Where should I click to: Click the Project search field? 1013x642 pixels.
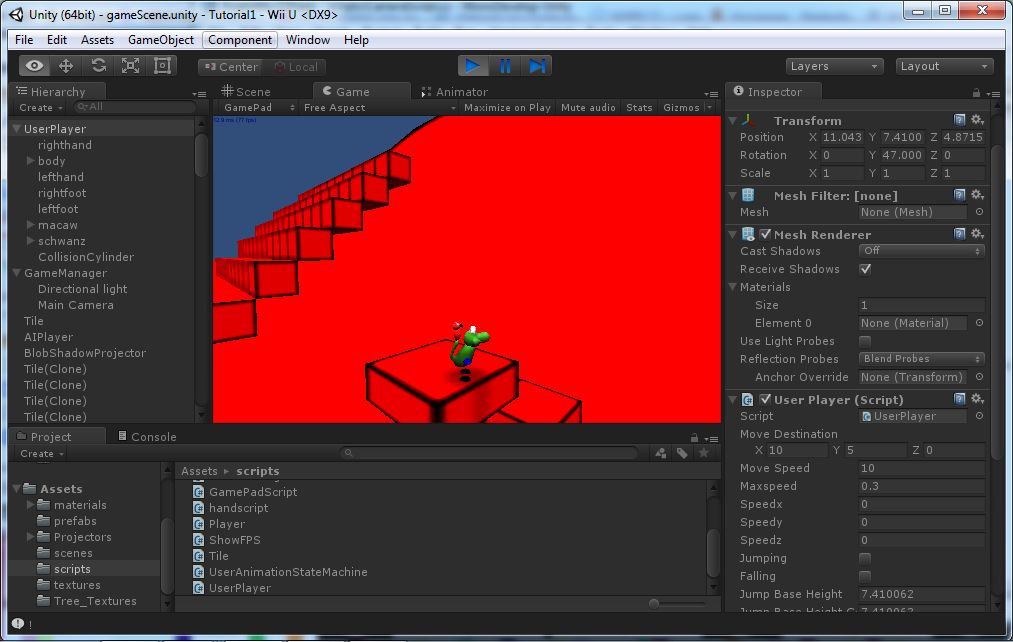pos(489,453)
